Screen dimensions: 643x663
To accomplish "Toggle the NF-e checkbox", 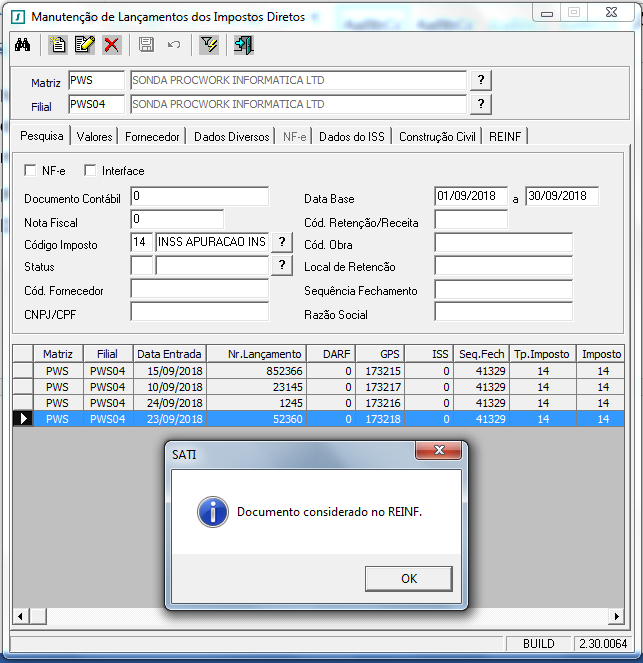I will pos(30,170).
